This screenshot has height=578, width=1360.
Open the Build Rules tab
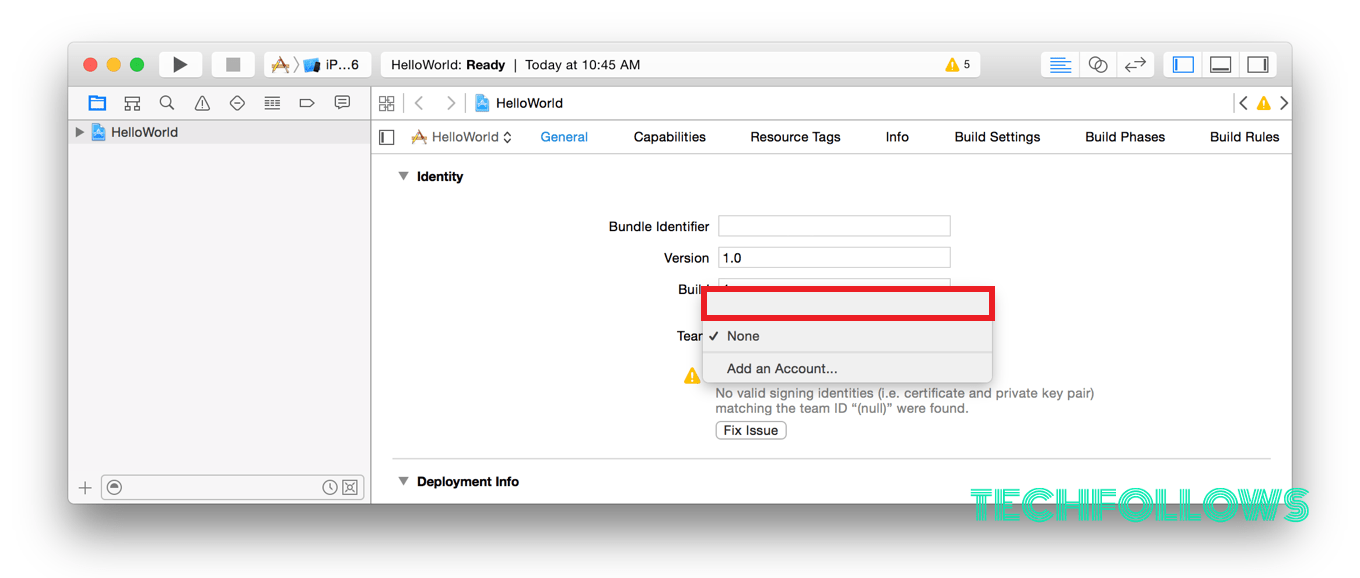coord(1244,137)
